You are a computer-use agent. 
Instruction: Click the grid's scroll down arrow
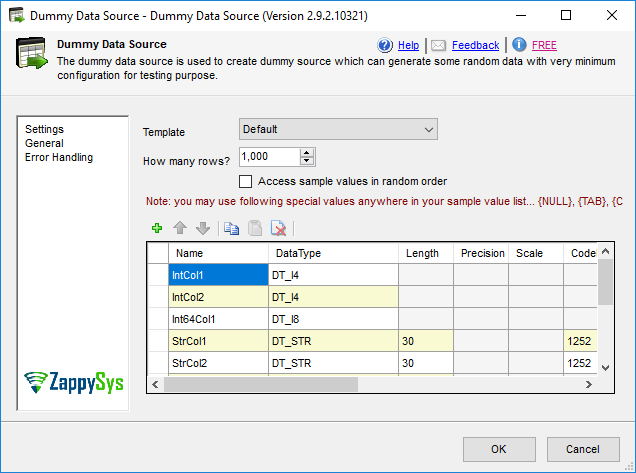[605, 368]
